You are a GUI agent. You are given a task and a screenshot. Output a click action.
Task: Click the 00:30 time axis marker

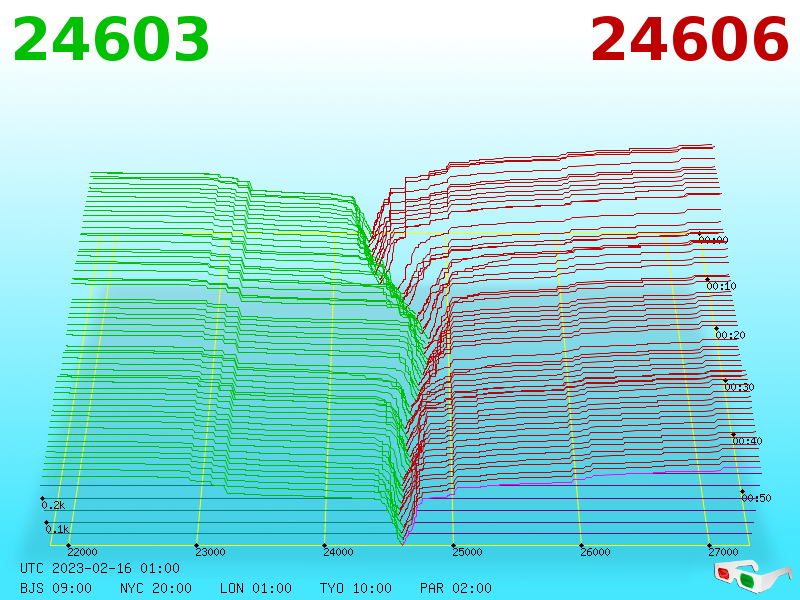(739, 387)
